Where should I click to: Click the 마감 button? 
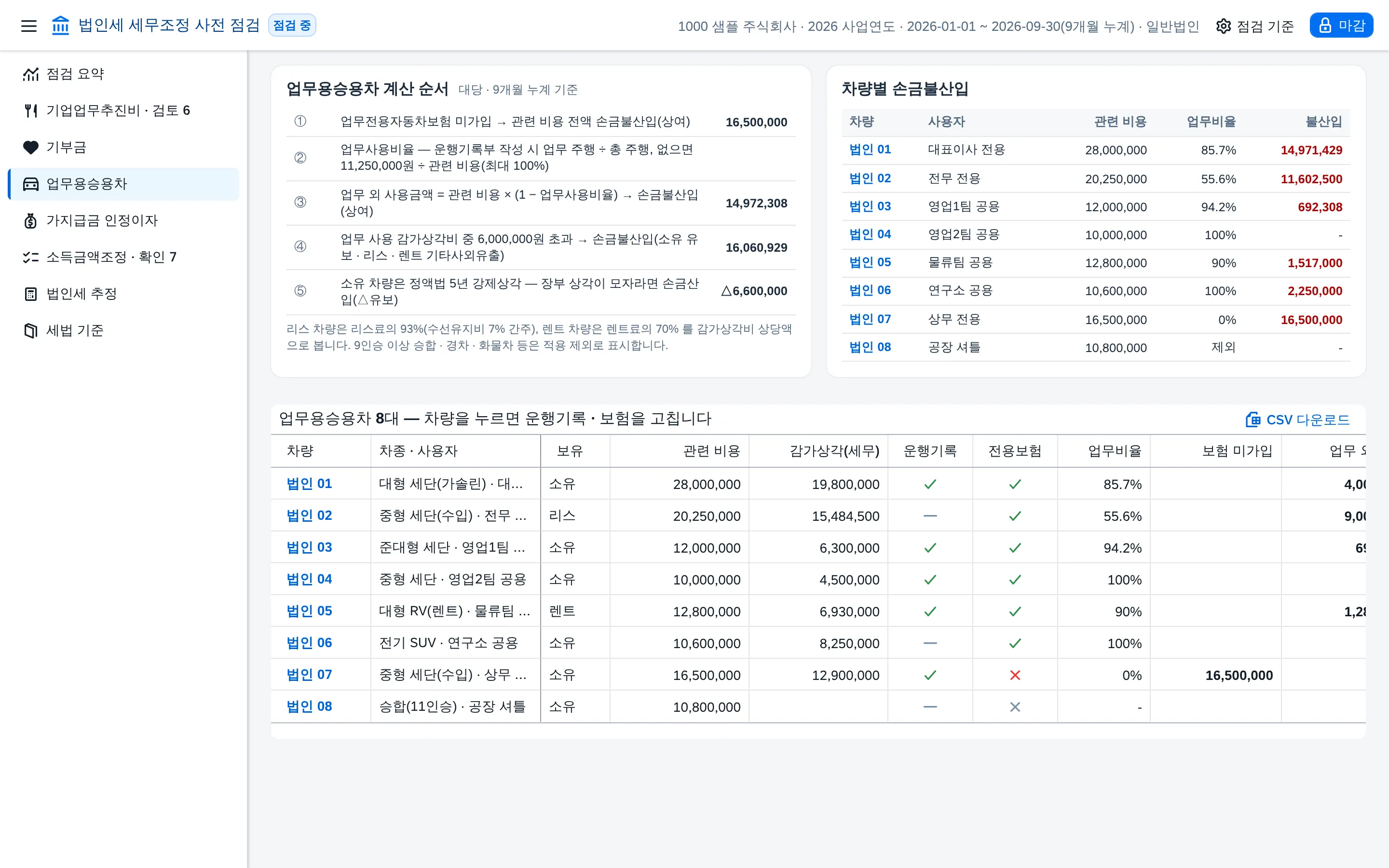pos(1341,25)
